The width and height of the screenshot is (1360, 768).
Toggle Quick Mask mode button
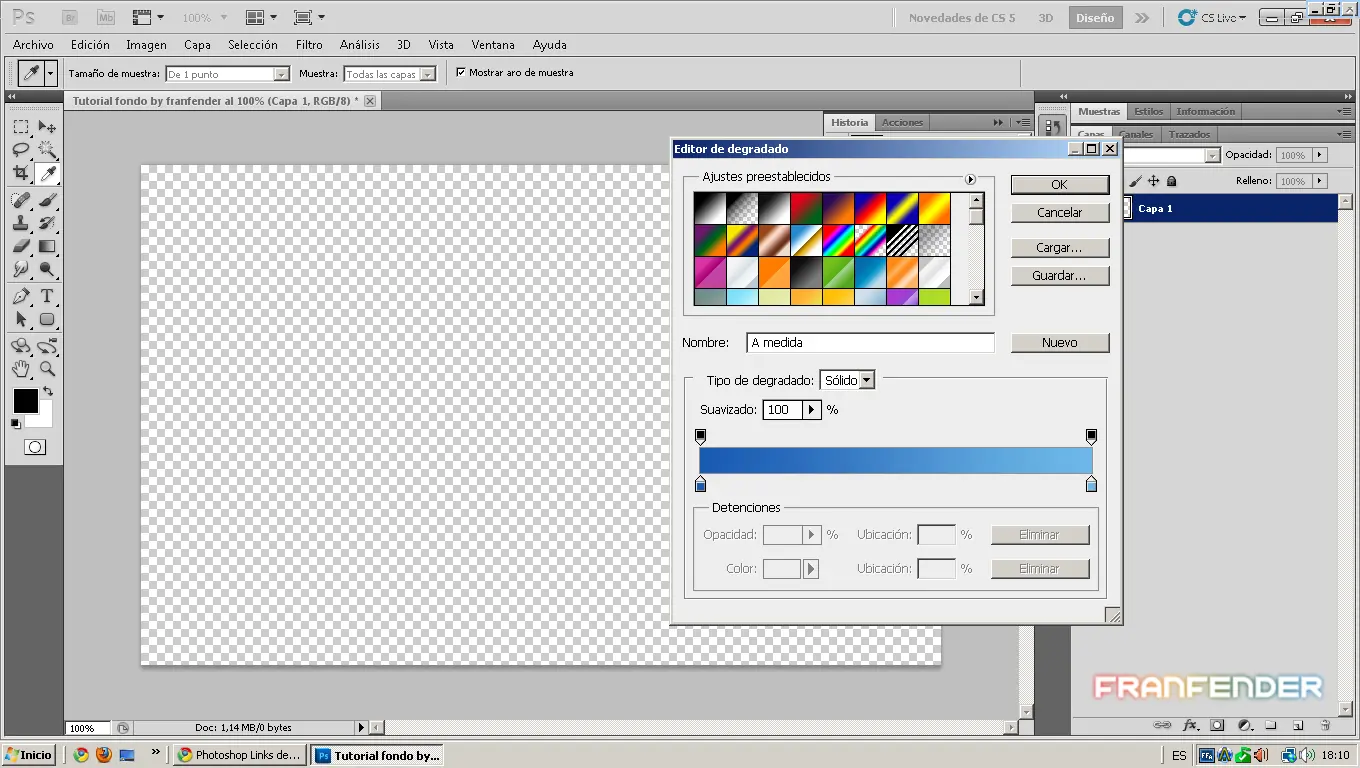pyautogui.click(x=35, y=447)
